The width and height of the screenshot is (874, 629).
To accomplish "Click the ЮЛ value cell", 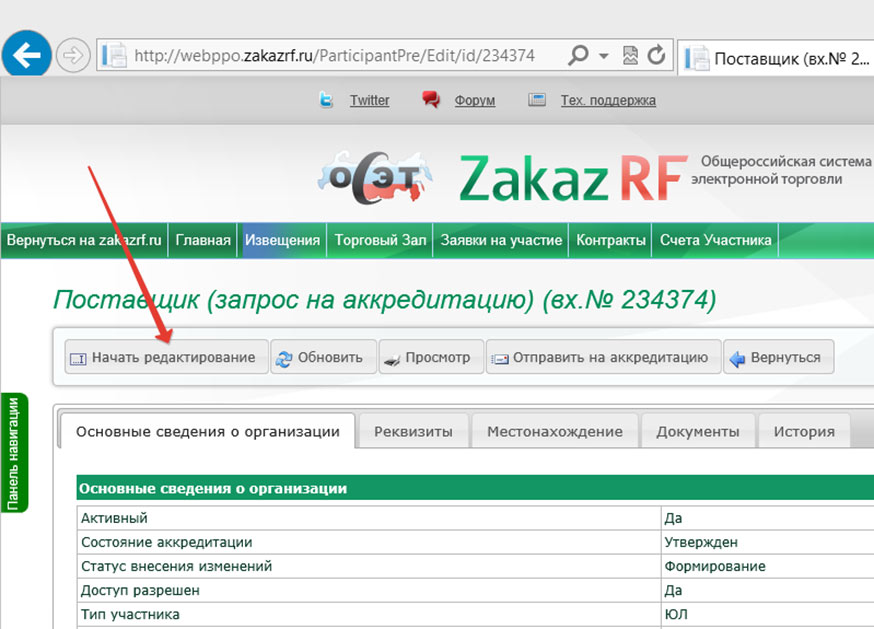I will (x=768, y=614).
